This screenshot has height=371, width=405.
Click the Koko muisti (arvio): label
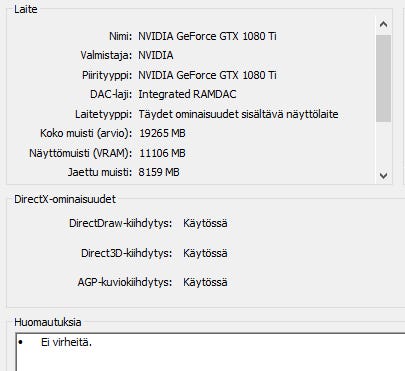point(86,133)
